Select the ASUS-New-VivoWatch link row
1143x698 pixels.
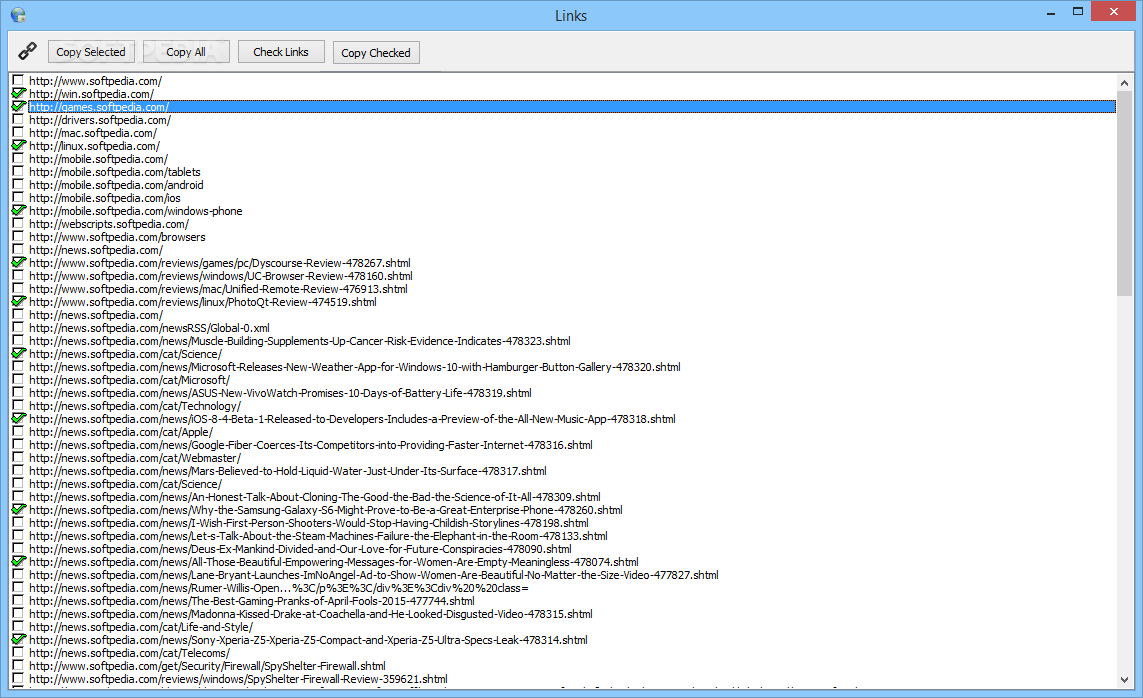280,393
